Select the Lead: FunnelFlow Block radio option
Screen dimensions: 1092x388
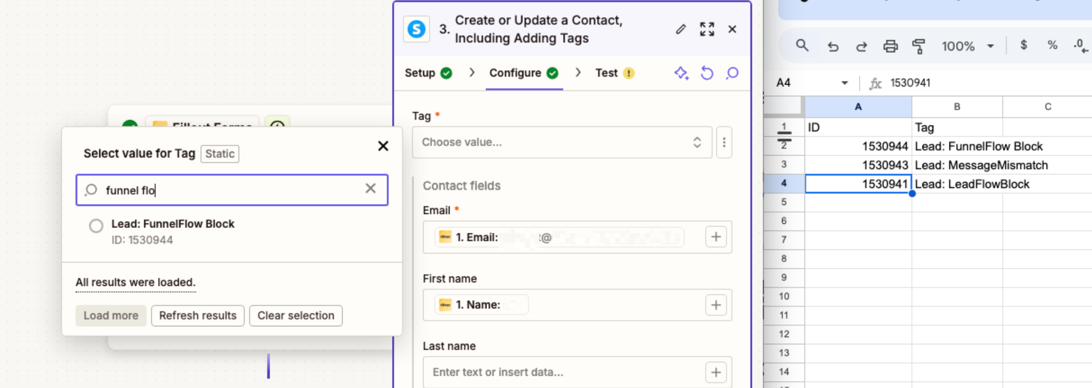tap(96, 226)
